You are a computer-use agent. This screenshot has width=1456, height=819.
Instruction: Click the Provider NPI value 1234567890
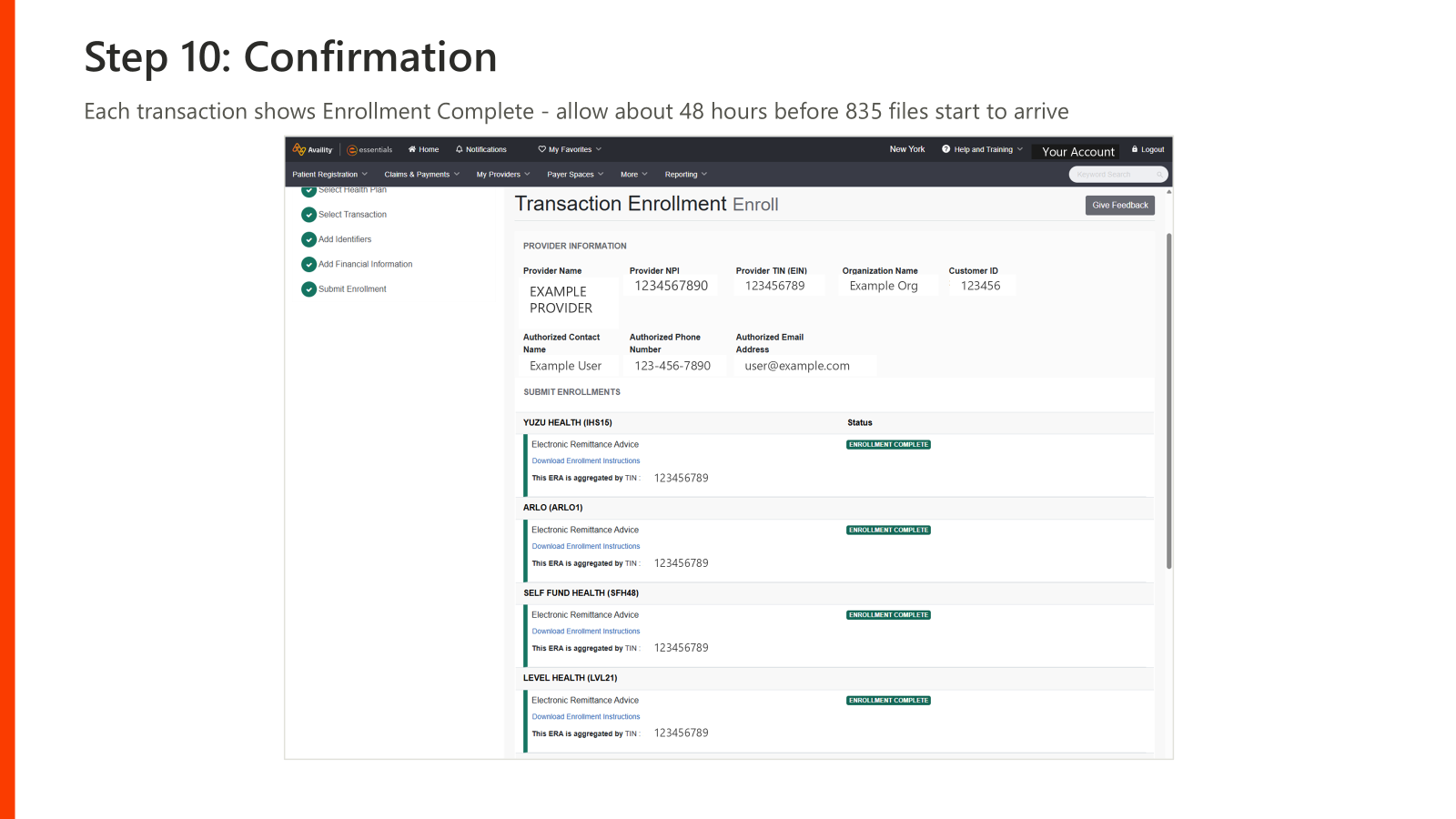672,286
